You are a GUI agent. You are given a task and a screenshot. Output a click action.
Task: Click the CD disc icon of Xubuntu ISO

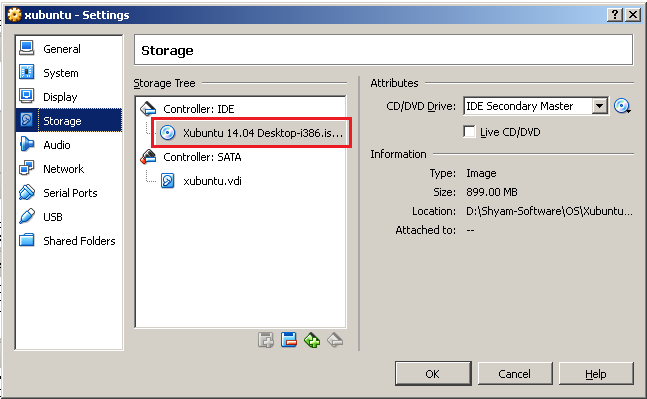(168, 133)
